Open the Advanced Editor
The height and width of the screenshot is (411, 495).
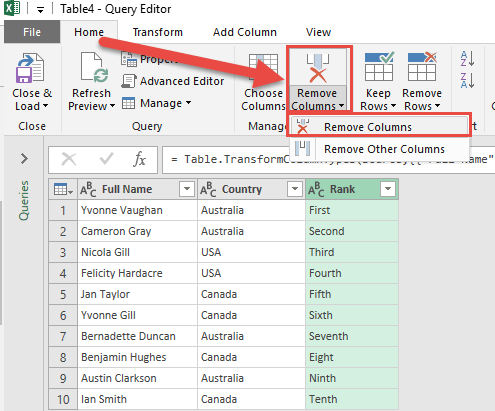pos(173,81)
